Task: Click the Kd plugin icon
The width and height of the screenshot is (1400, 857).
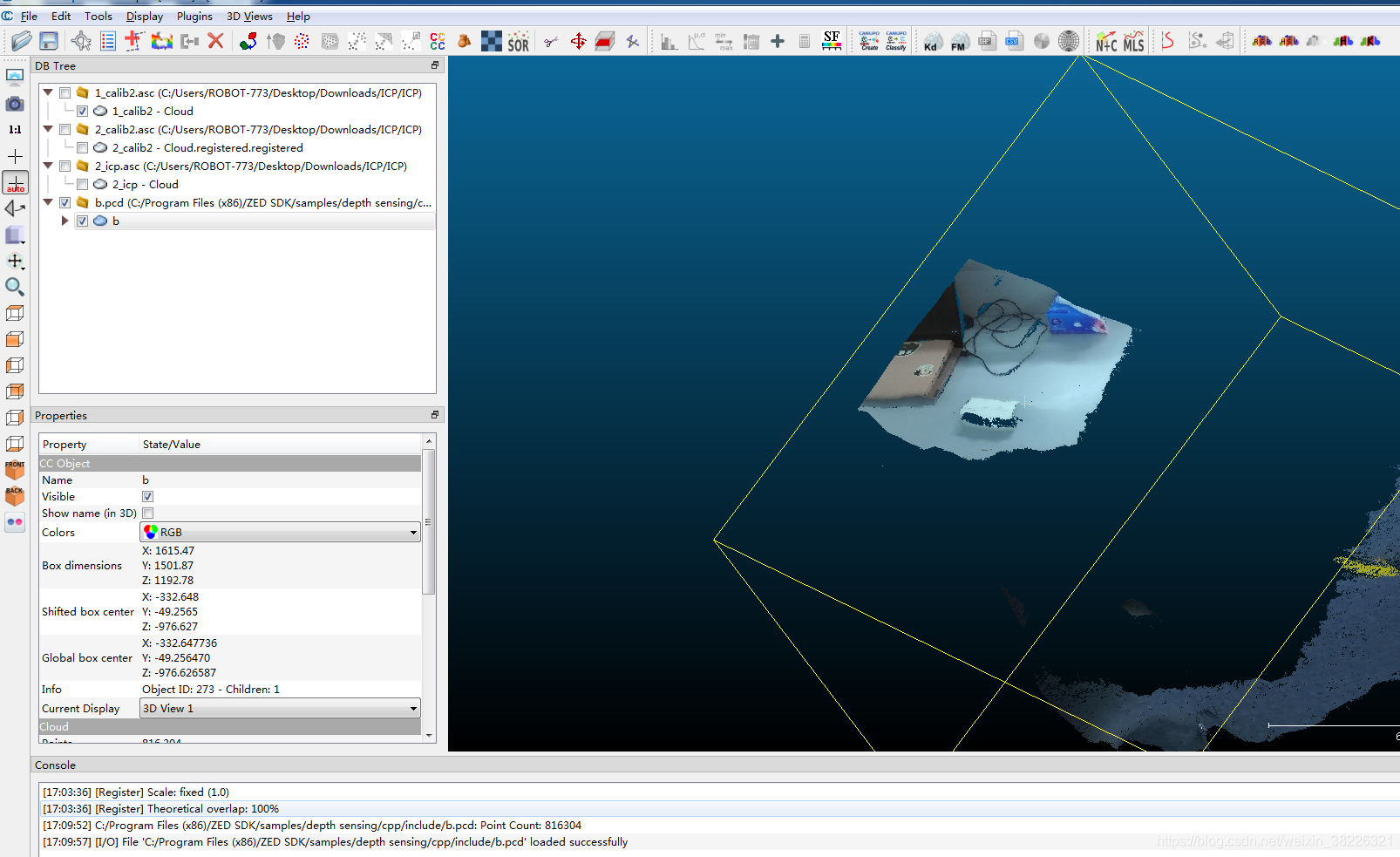Action: pyautogui.click(x=932, y=41)
